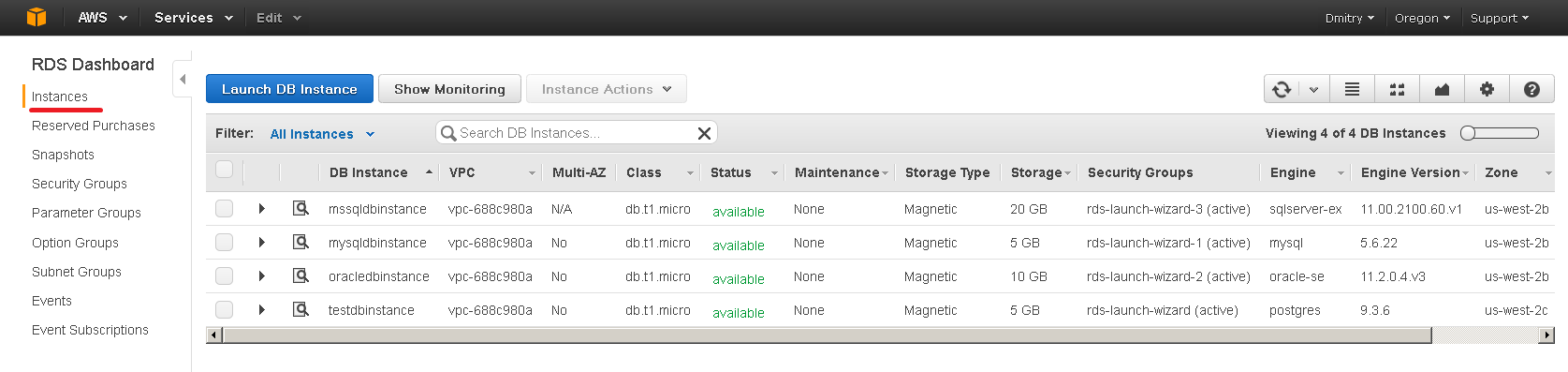Image resolution: width=1568 pixels, height=372 pixels.
Task: Refresh the DB instances list
Action: click(1282, 89)
